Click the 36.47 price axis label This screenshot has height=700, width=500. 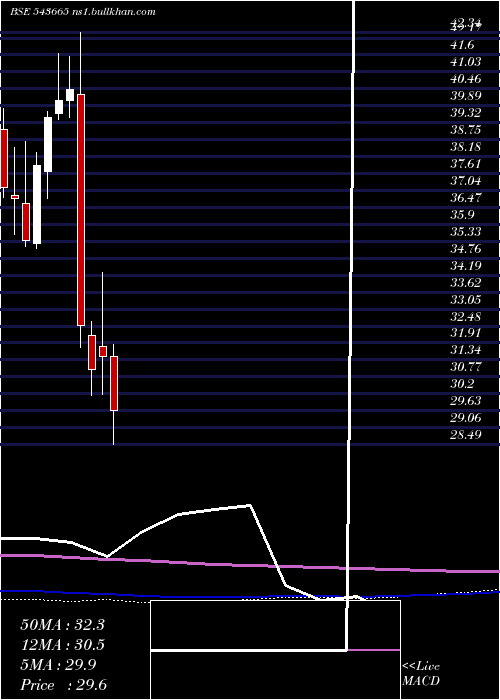(x=465, y=198)
